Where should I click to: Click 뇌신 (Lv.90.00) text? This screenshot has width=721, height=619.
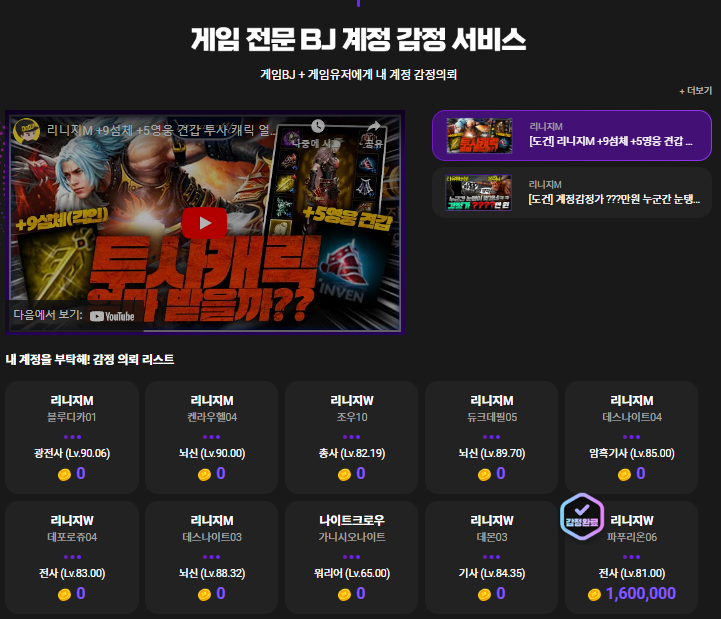click(x=212, y=453)
